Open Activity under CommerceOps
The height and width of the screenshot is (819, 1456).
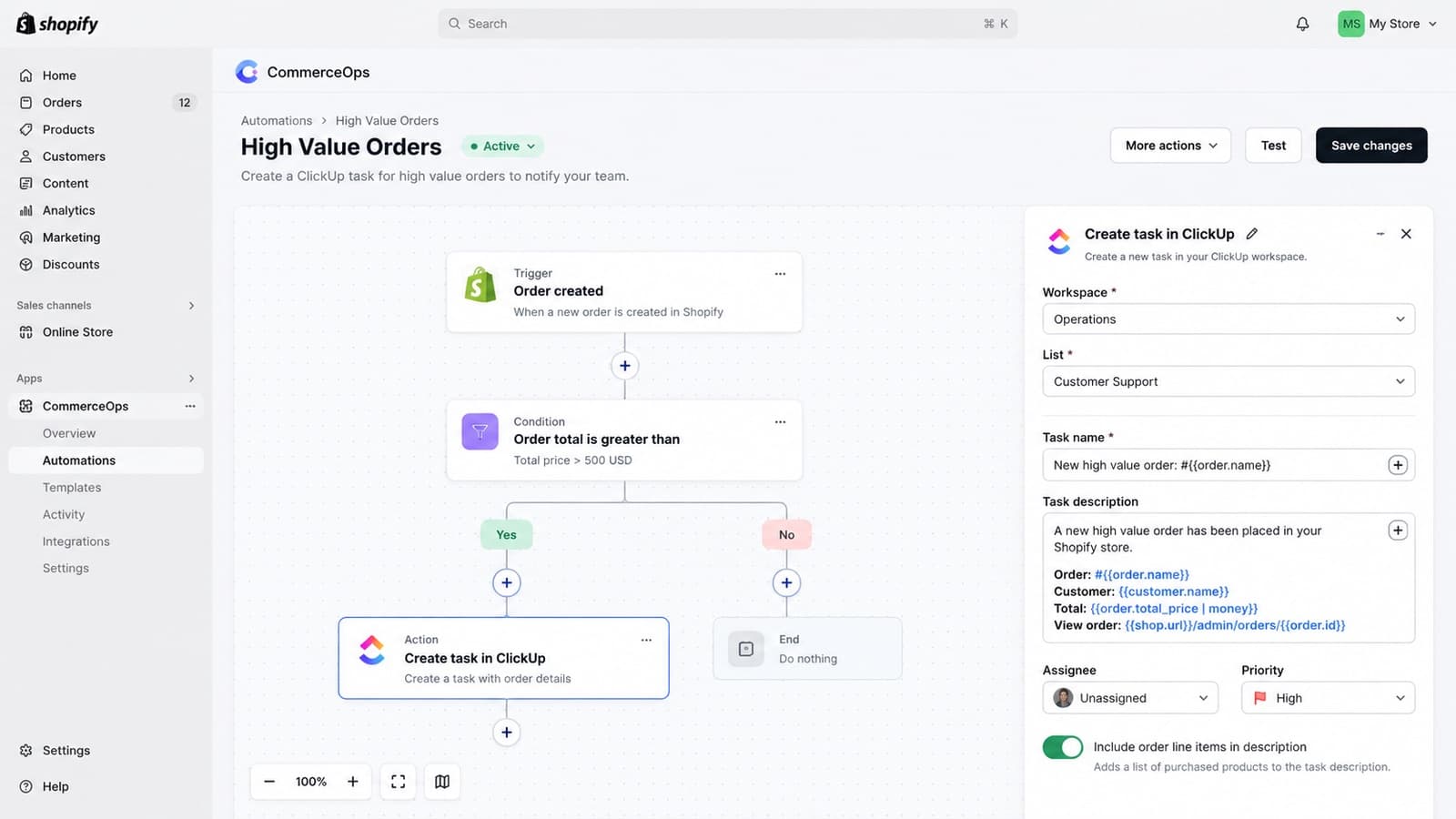[64, 515]
